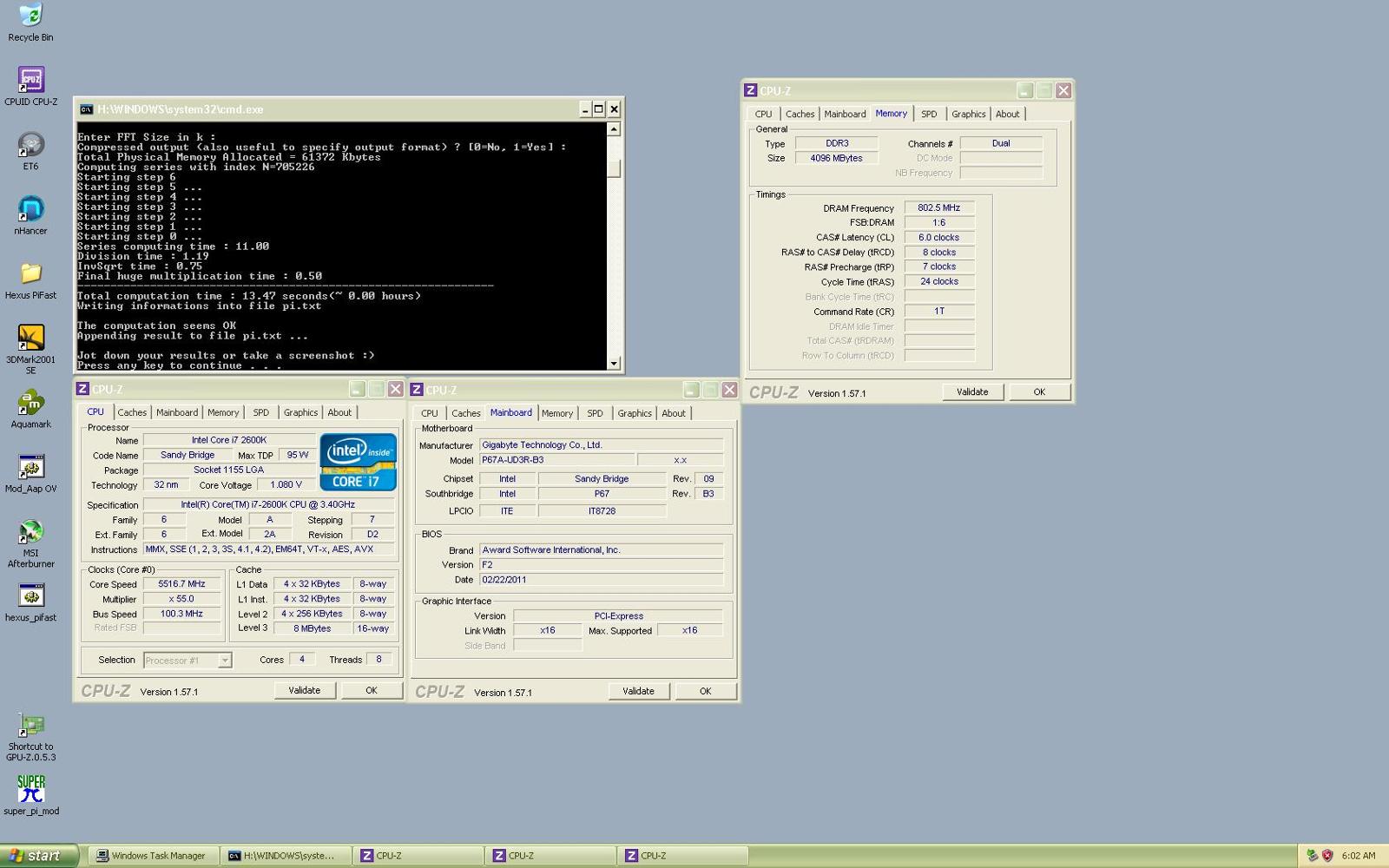Click OK in Memory window
This screenshot has width=1389, height=868.
tap(1039, 391)
